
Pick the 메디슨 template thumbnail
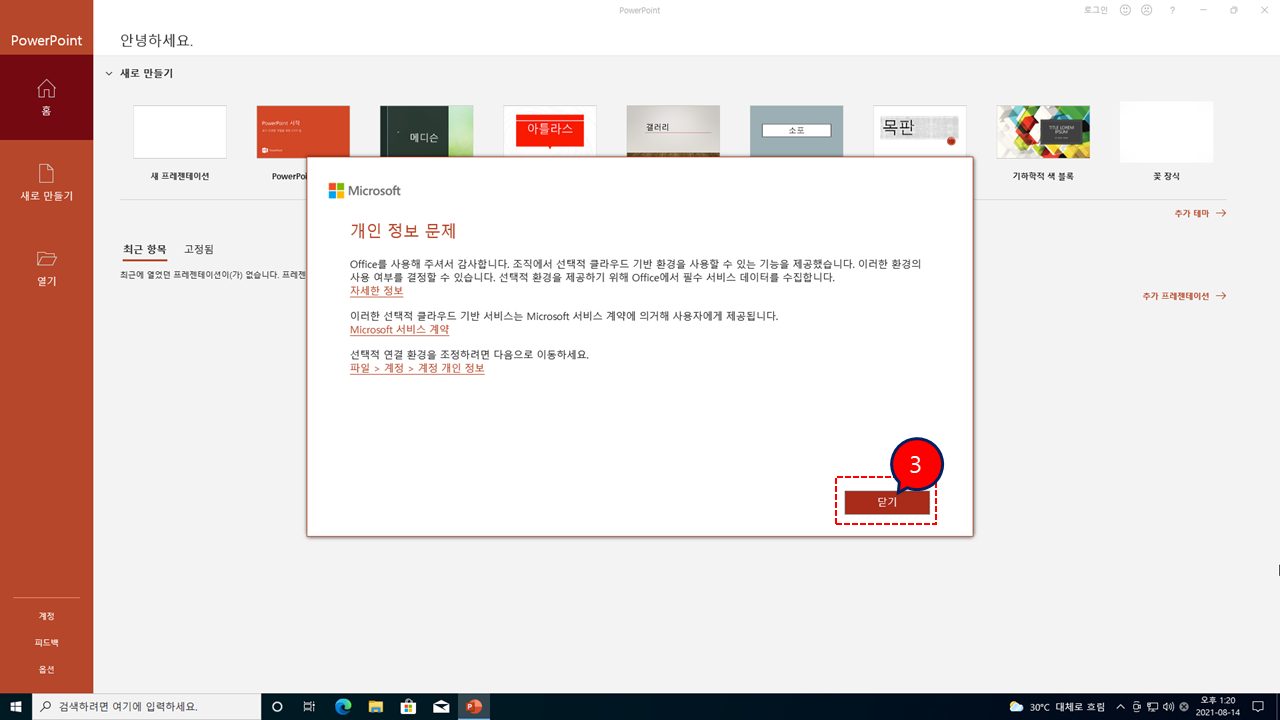(427, 132)
